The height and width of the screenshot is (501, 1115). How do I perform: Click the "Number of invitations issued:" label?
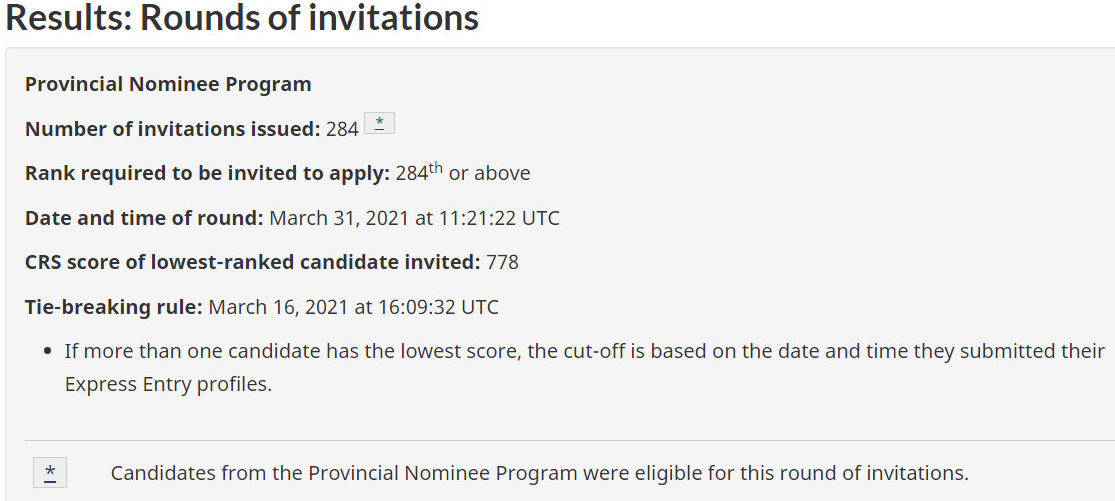(172, 129)
